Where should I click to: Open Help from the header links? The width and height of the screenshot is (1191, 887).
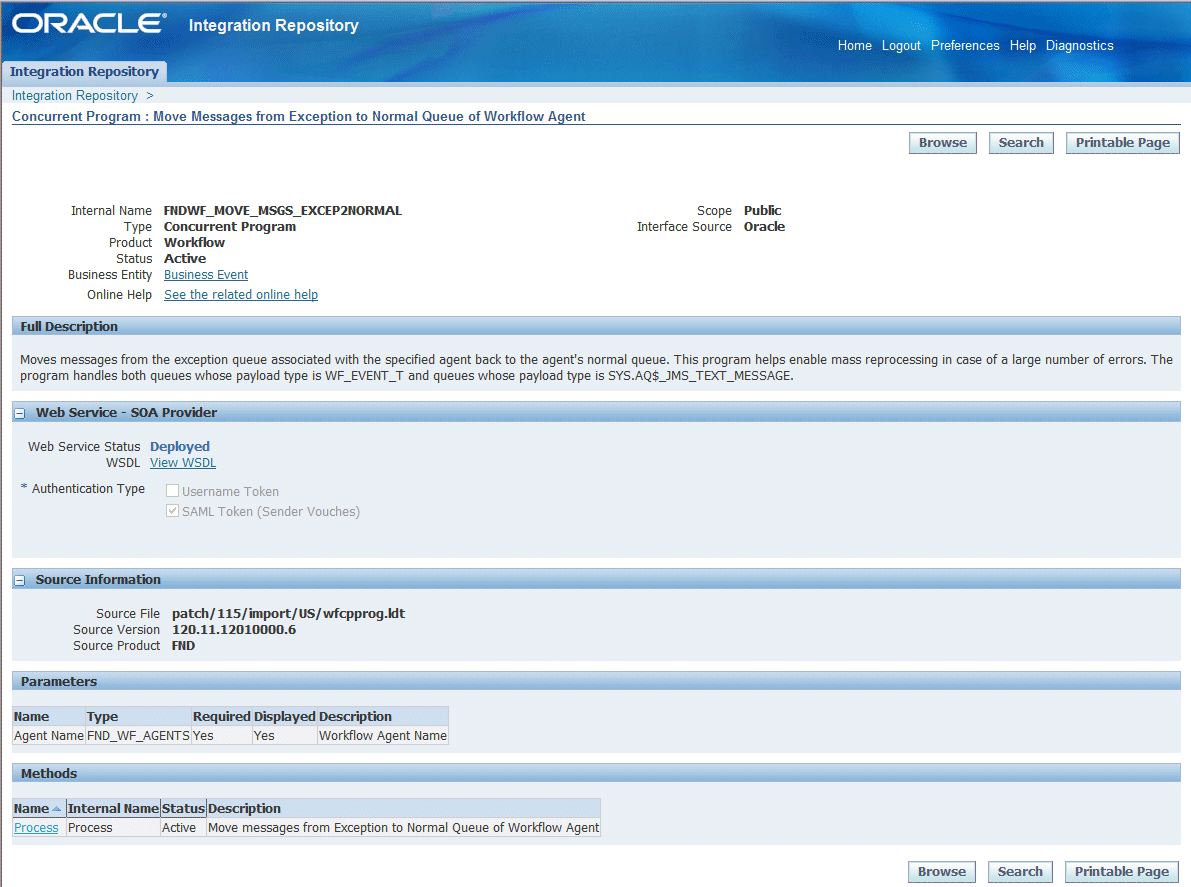1022,46
